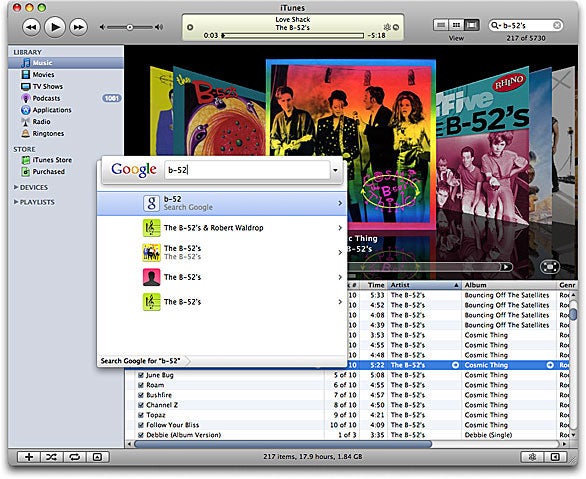Click the max volume speaker icon

tap(159, 27)
